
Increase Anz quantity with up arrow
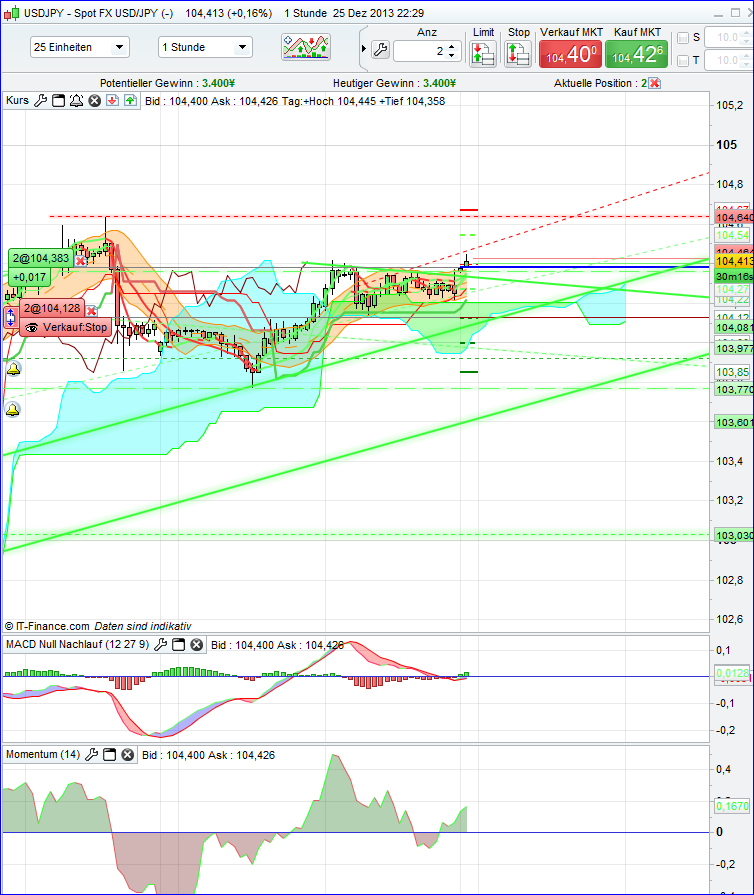[452, 45]
